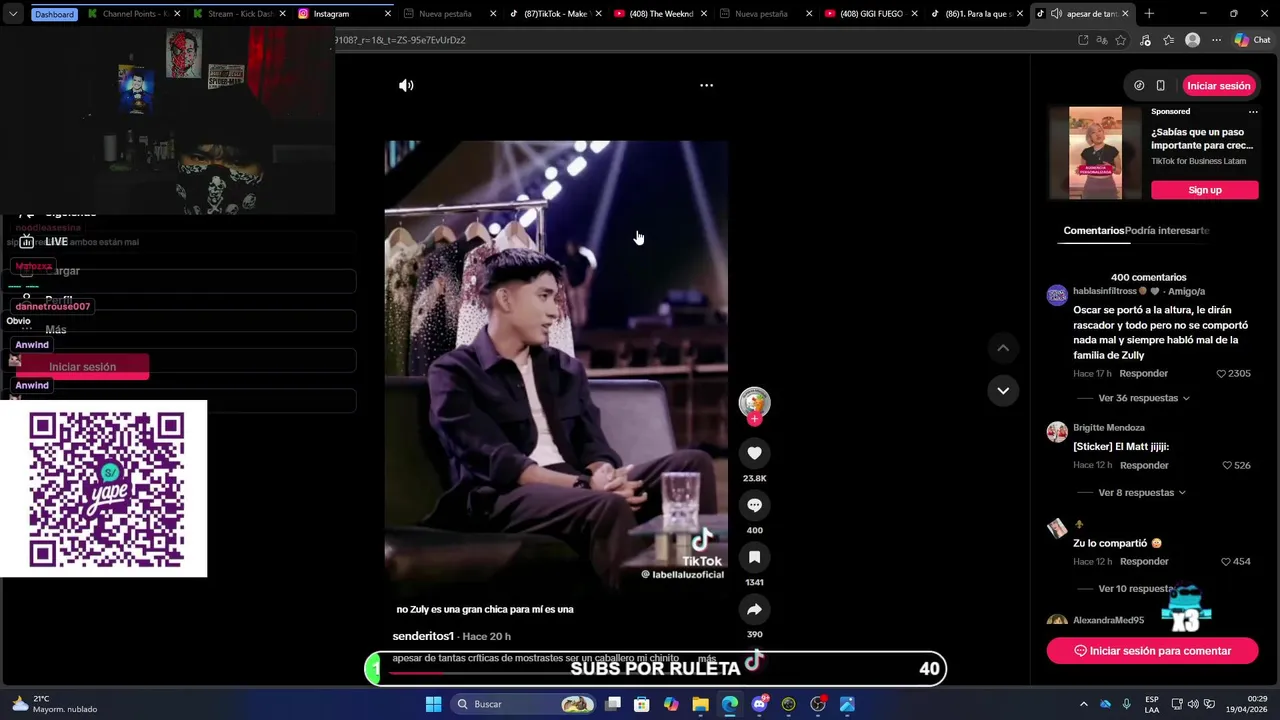
Task: Reply to Brigitte Mendoza comment
Action: (1144, 466)
